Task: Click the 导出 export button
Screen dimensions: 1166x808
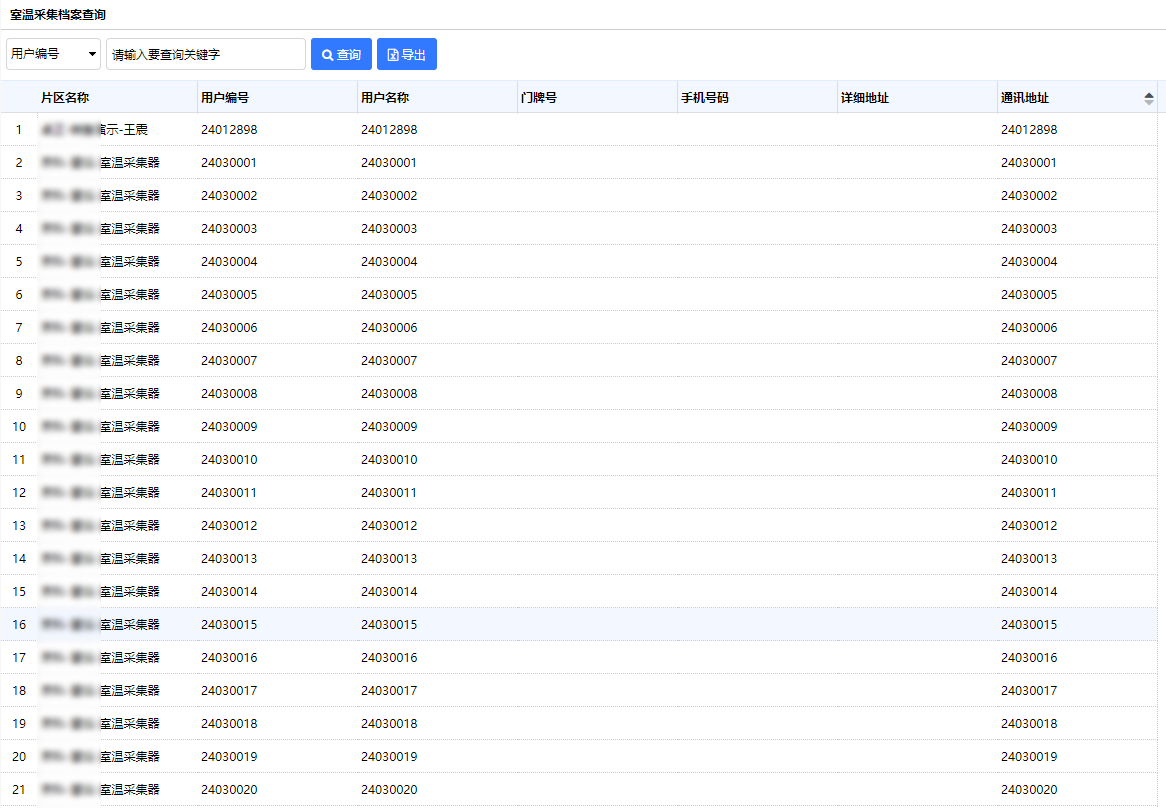Action: coord(407,54)
